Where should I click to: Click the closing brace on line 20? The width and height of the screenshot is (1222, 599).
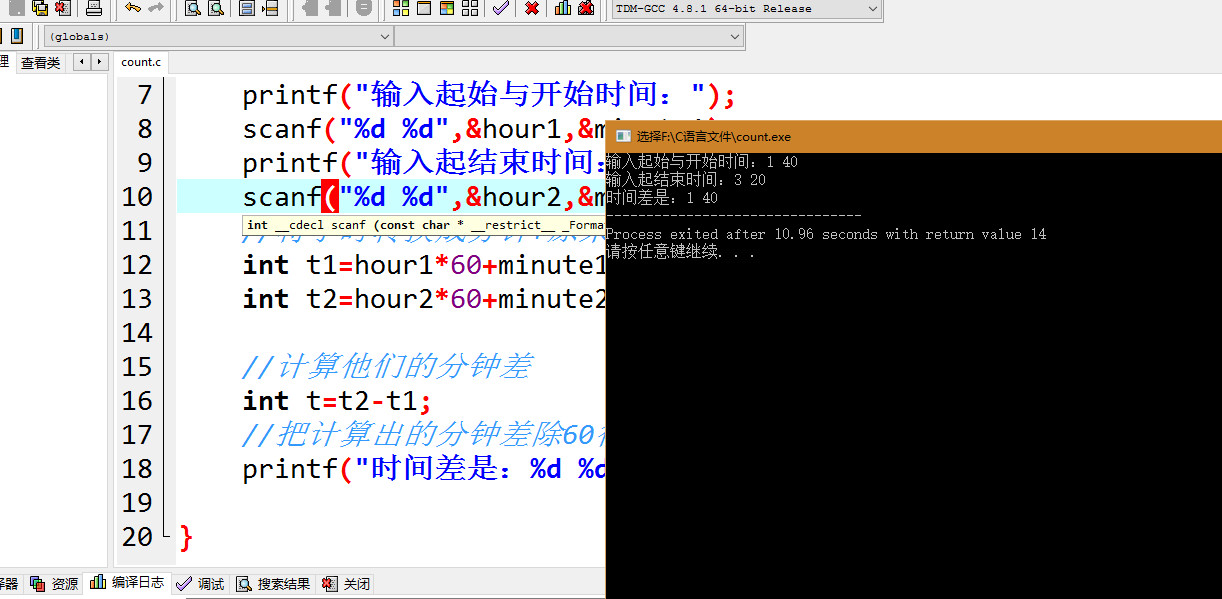pos(186,537)
